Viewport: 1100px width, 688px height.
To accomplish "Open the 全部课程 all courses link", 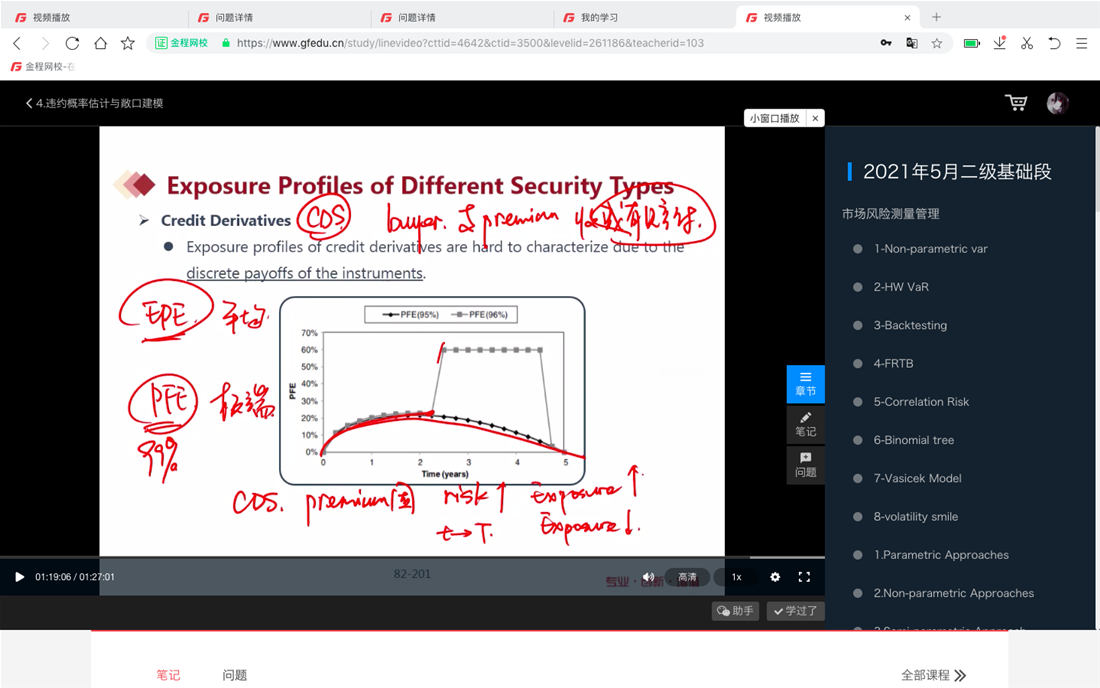I will pos(933,675).
